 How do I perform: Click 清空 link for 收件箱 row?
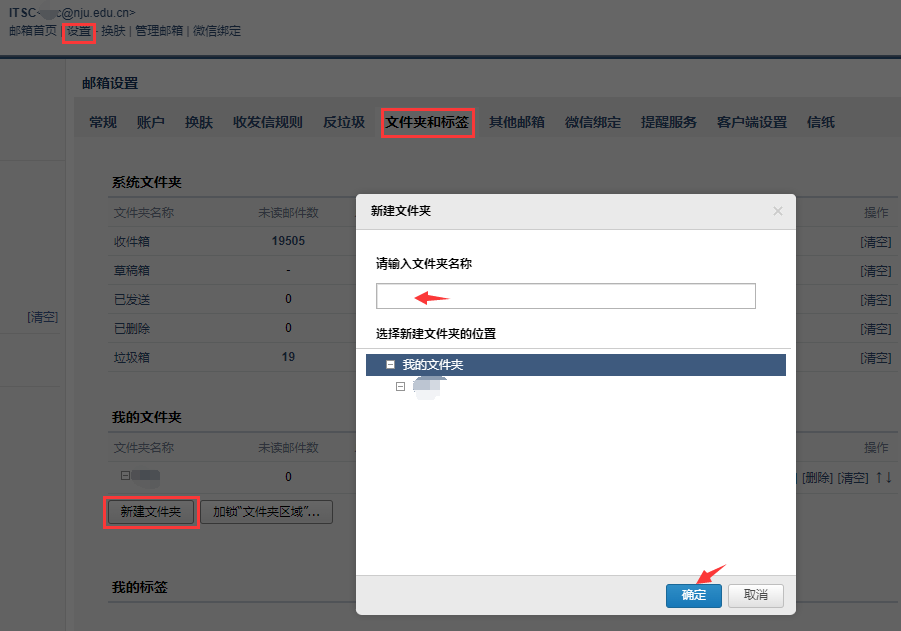click(875, 241)
